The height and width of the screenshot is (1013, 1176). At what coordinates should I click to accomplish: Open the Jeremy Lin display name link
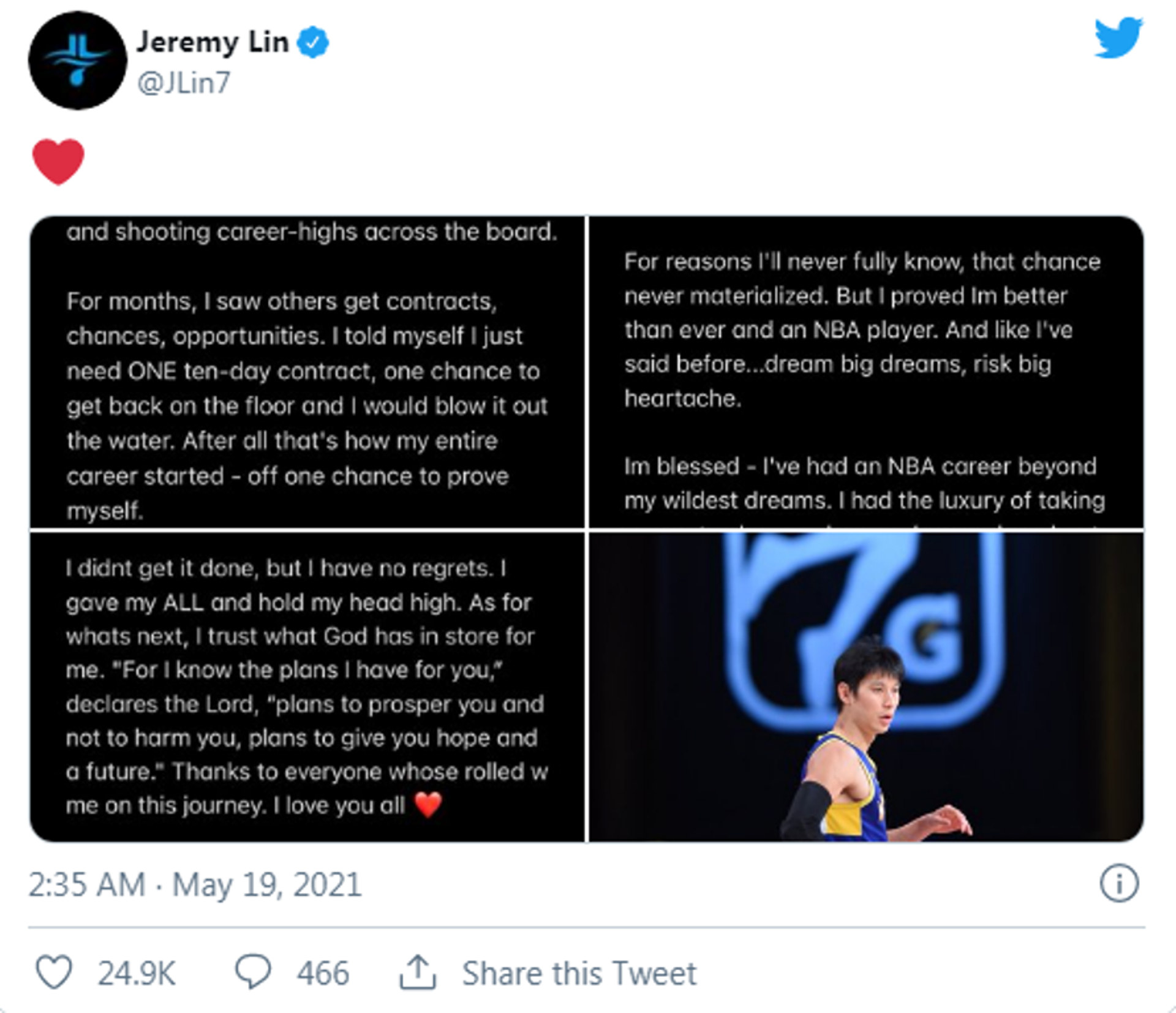click(212, 42)
